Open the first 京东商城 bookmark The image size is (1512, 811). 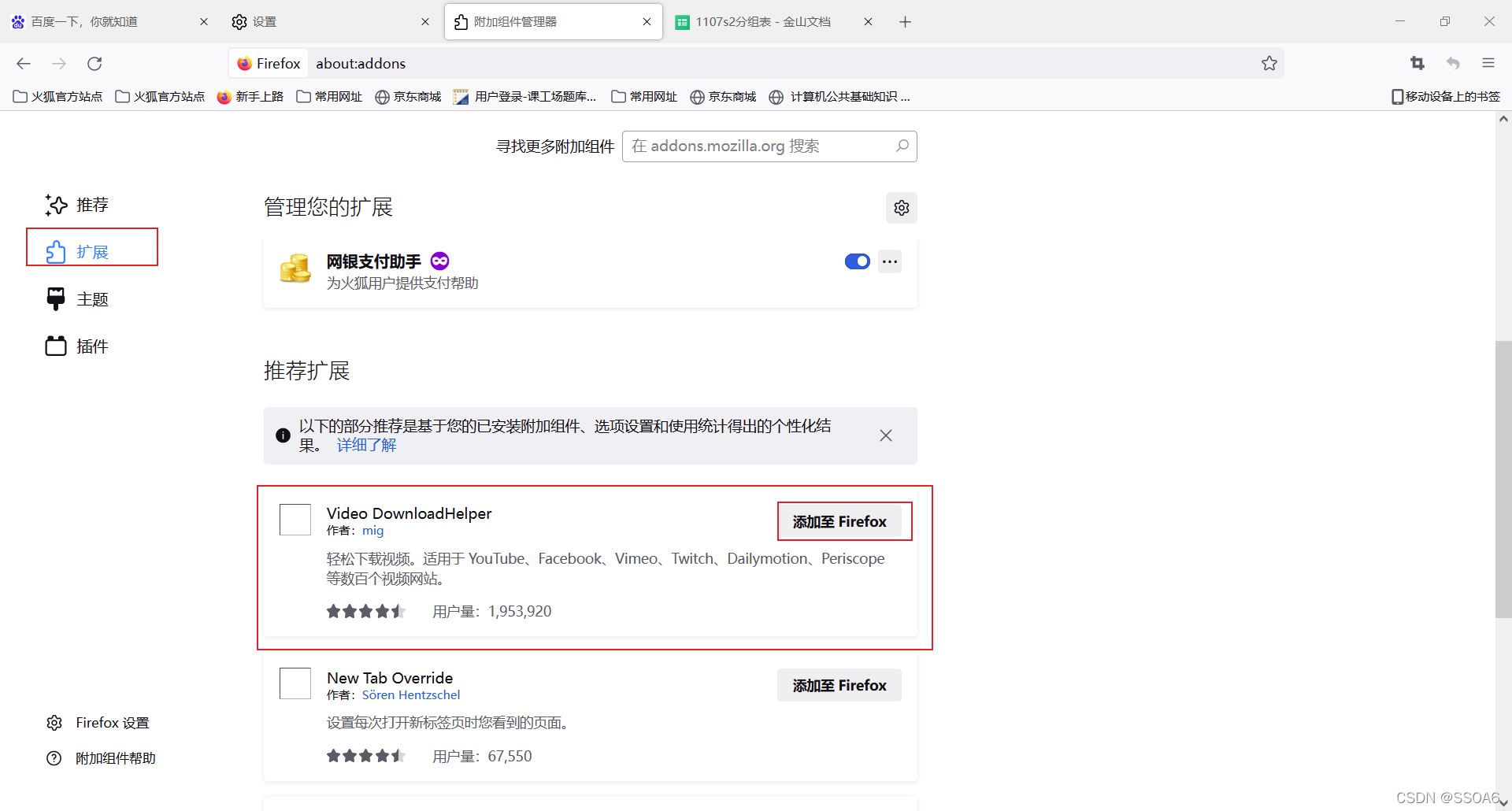click(x=408, y=97)
